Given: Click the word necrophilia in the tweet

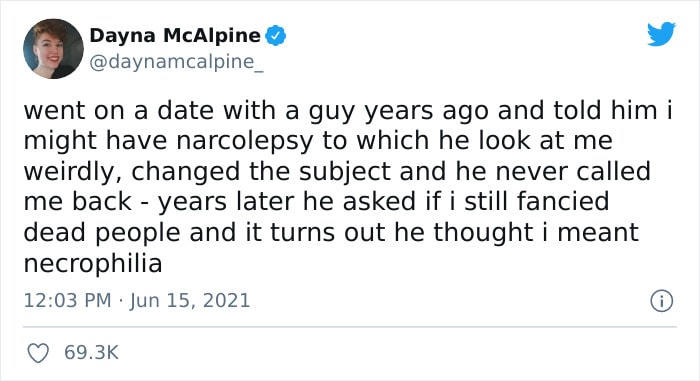Looking at the screenshot, I should (x=93, y=263).
